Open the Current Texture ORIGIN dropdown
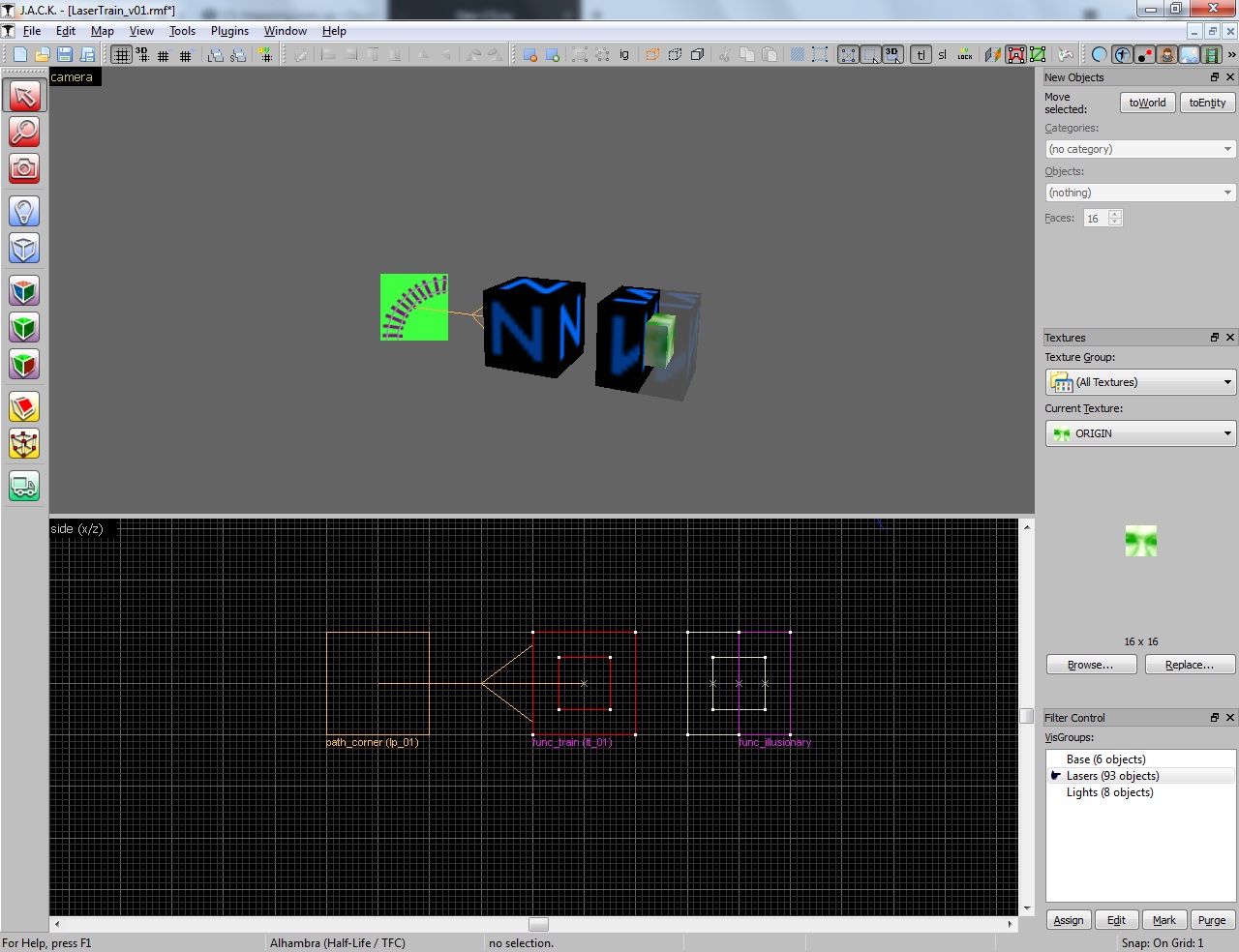This screenshot has height=952, width=1239. coord(1140,433)
